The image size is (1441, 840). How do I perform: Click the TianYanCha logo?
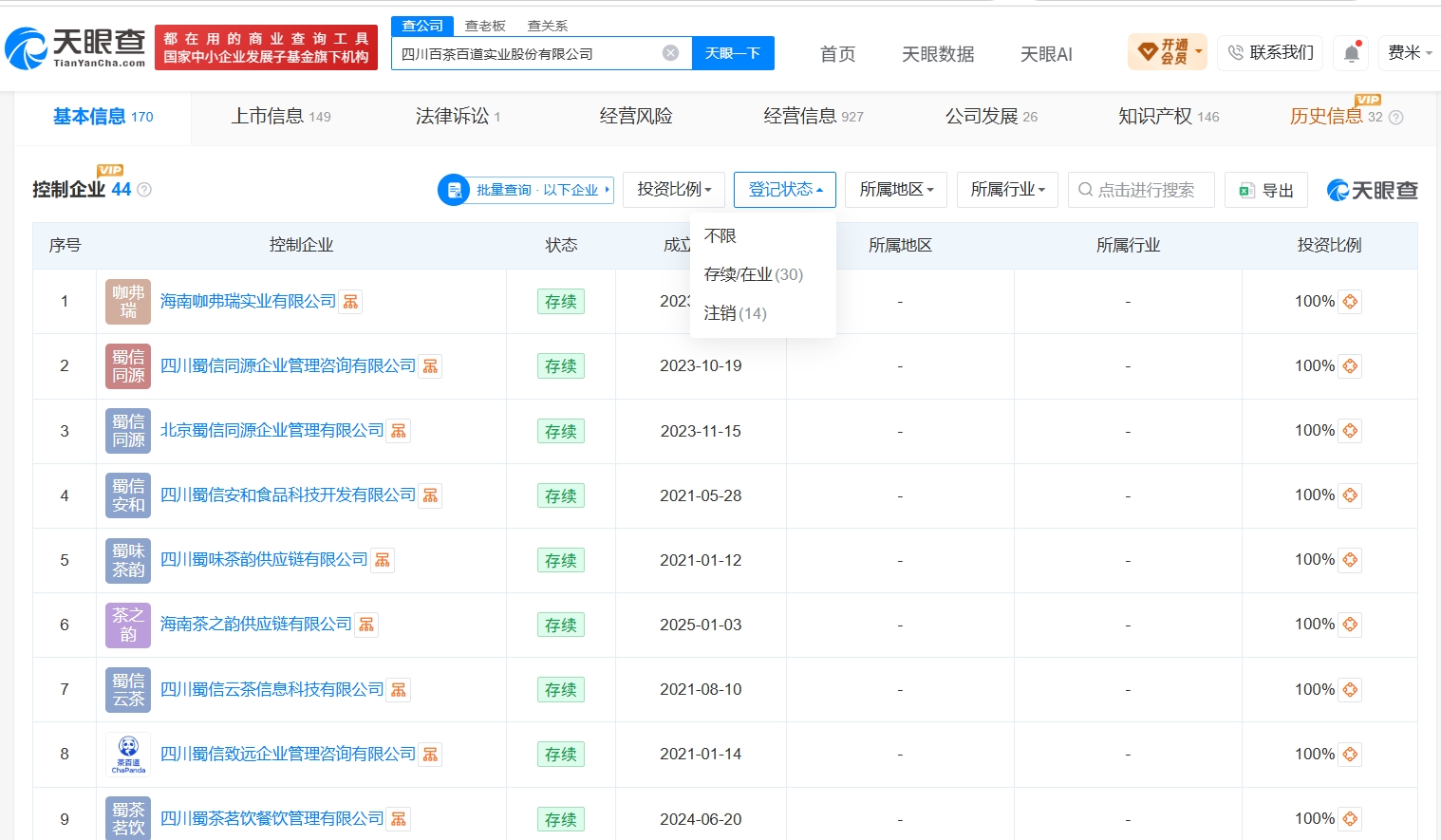pos(75,47)
